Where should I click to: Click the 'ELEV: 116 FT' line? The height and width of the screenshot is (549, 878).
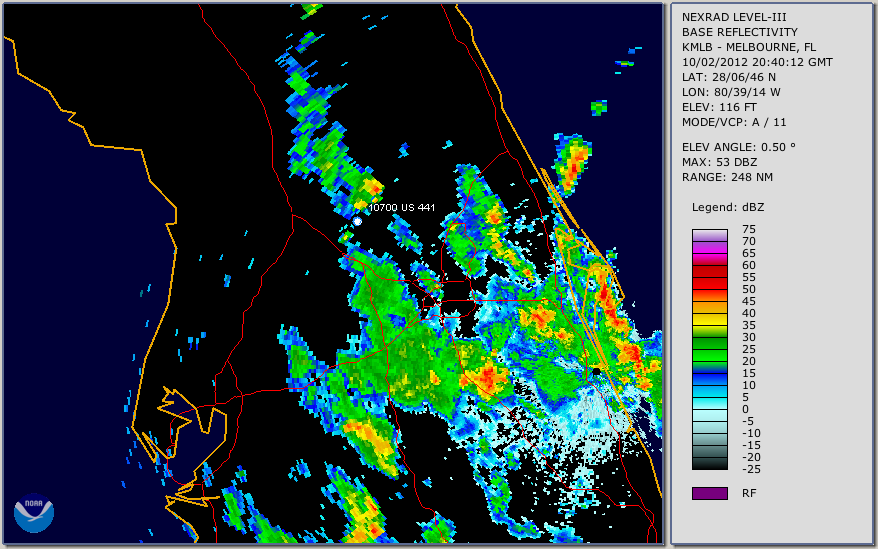click(719, 107)
